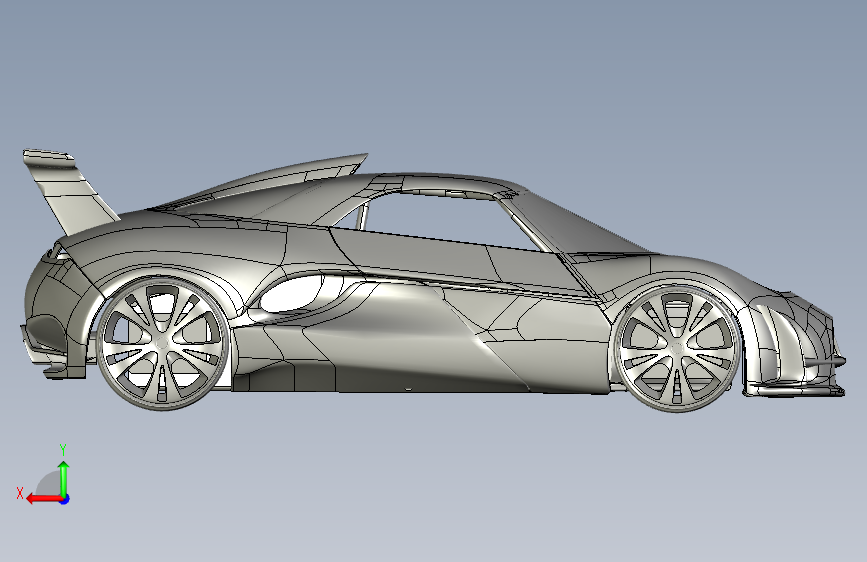Click the green Y axis arrow of triad

(64, 479)
